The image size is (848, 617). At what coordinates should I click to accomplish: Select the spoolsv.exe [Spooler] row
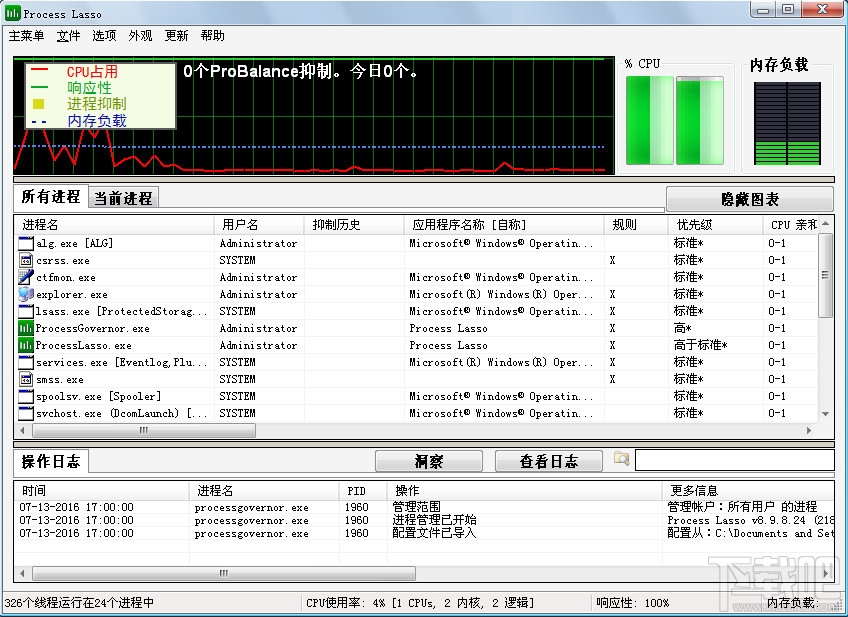(x=416, y=396)
